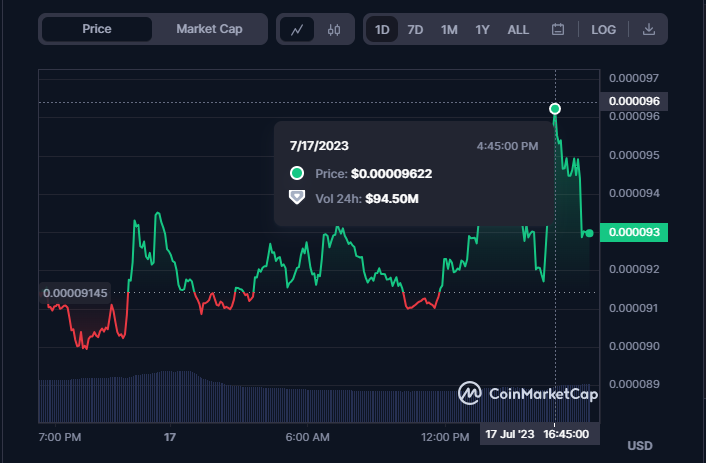Choose the 1Y time range

tap(482, 30)
